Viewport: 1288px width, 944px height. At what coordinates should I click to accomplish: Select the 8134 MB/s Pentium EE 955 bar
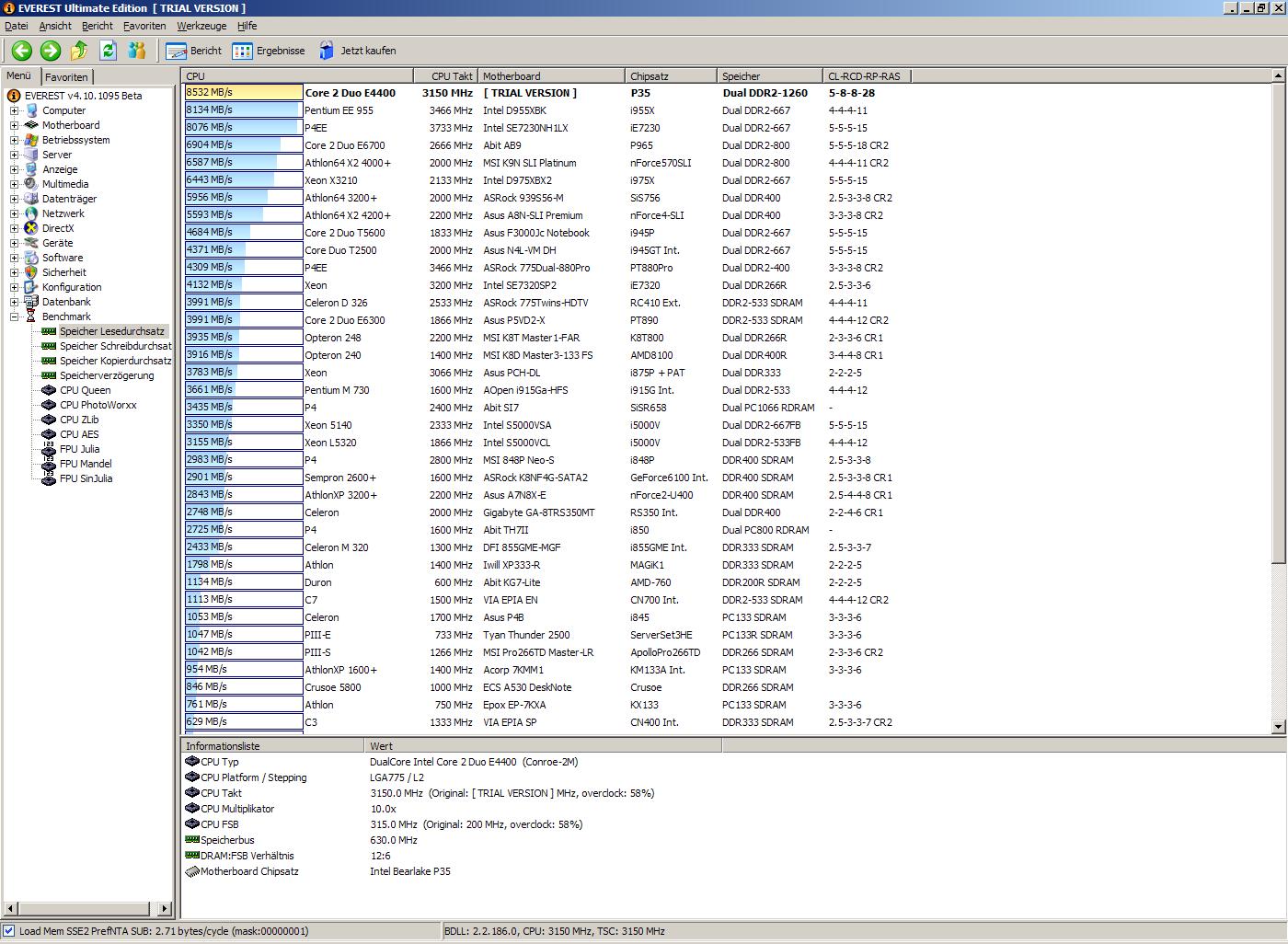243,109
